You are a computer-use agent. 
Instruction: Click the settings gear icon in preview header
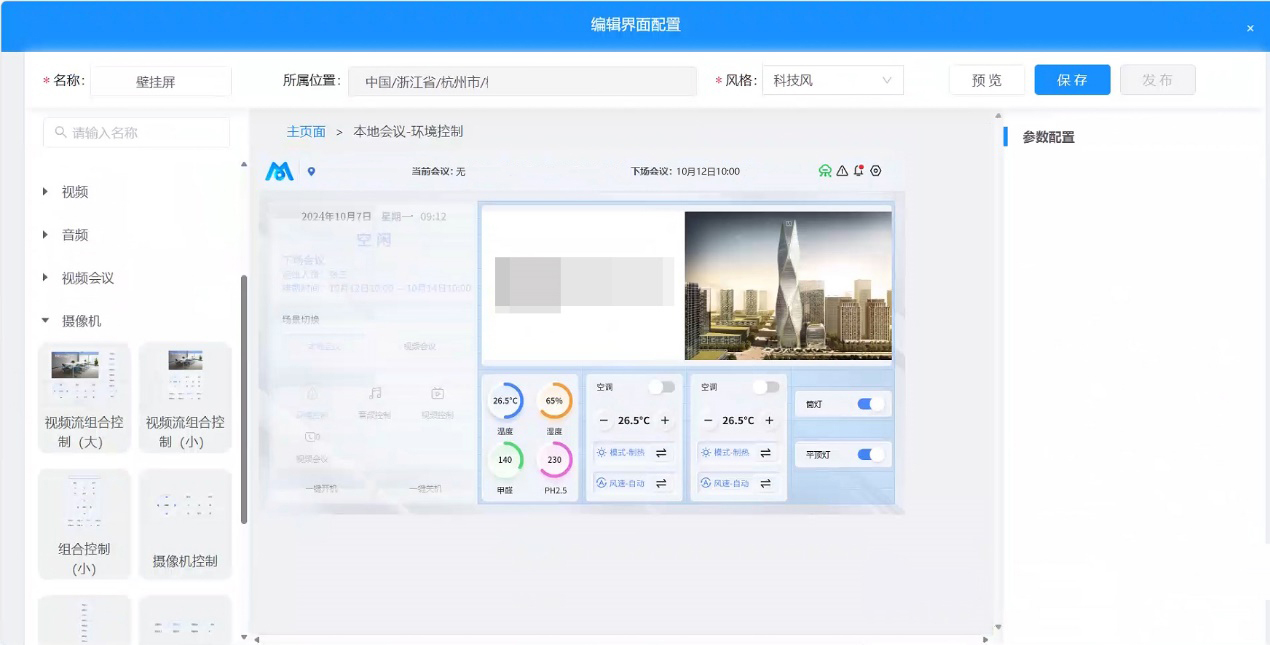click(876, 171)
